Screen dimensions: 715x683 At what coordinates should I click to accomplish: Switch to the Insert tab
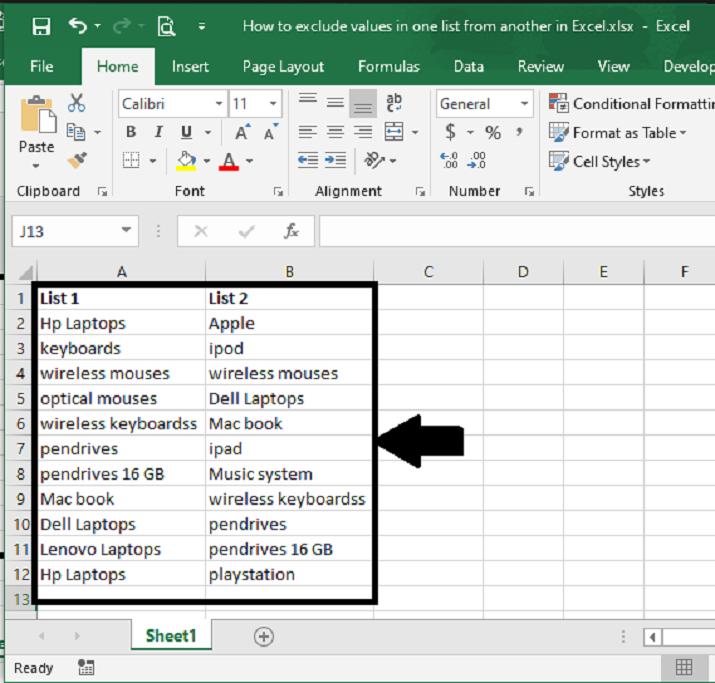click(x=190, y=67)
